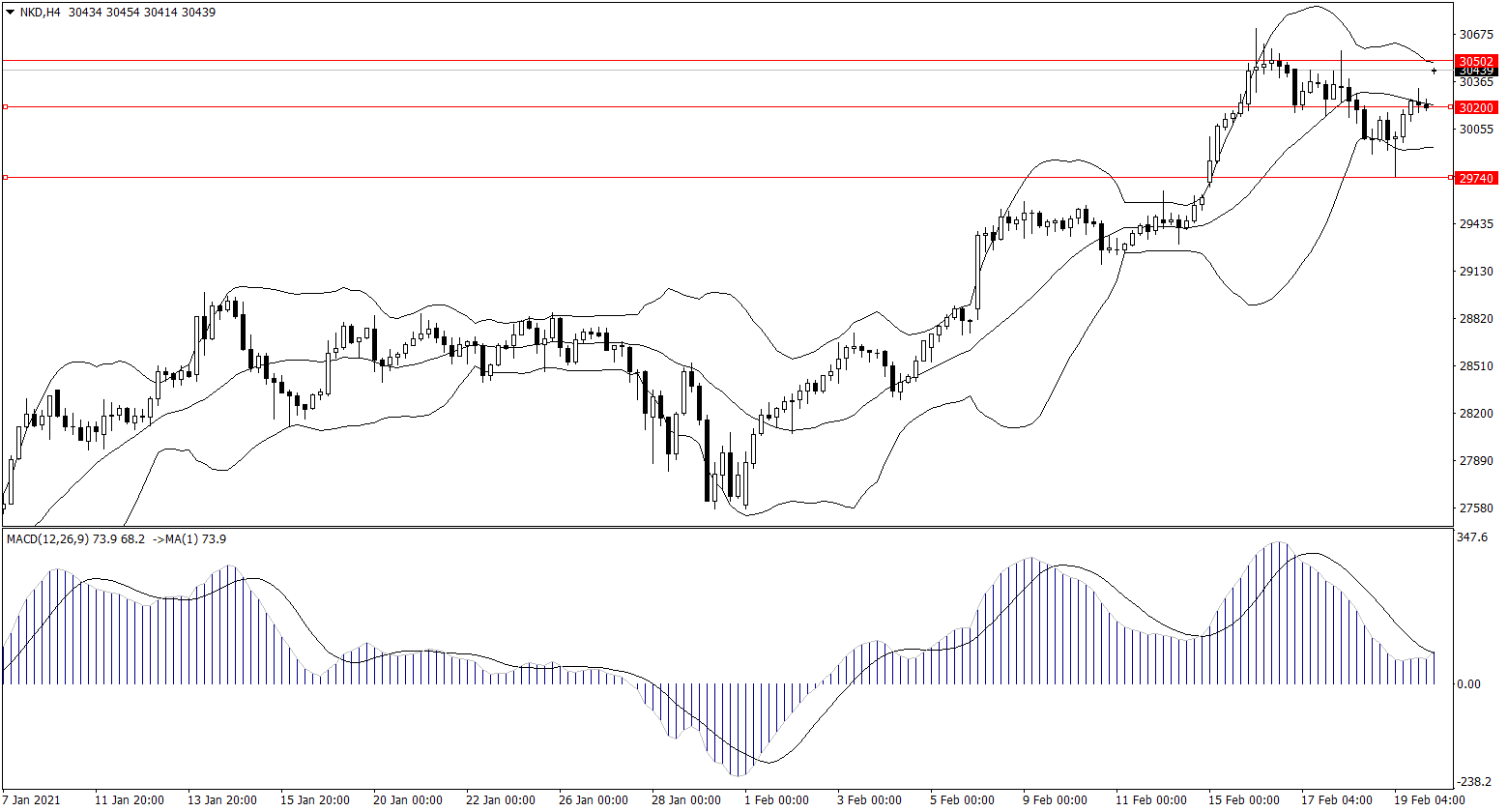Select the red 30200 price tag
The image size is (1508, 812).
point(1477,107)
